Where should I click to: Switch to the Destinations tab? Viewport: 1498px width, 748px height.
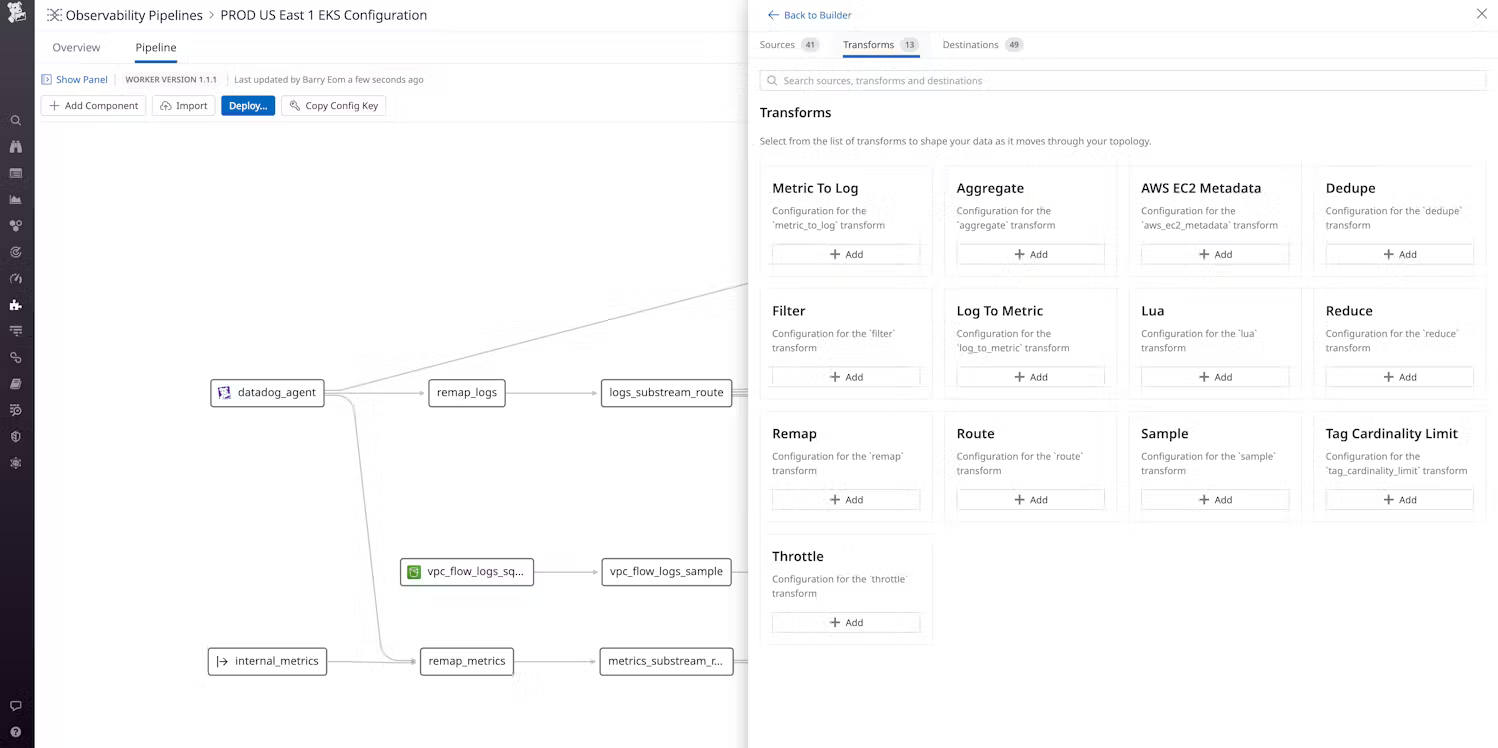(x=982, y=45)
